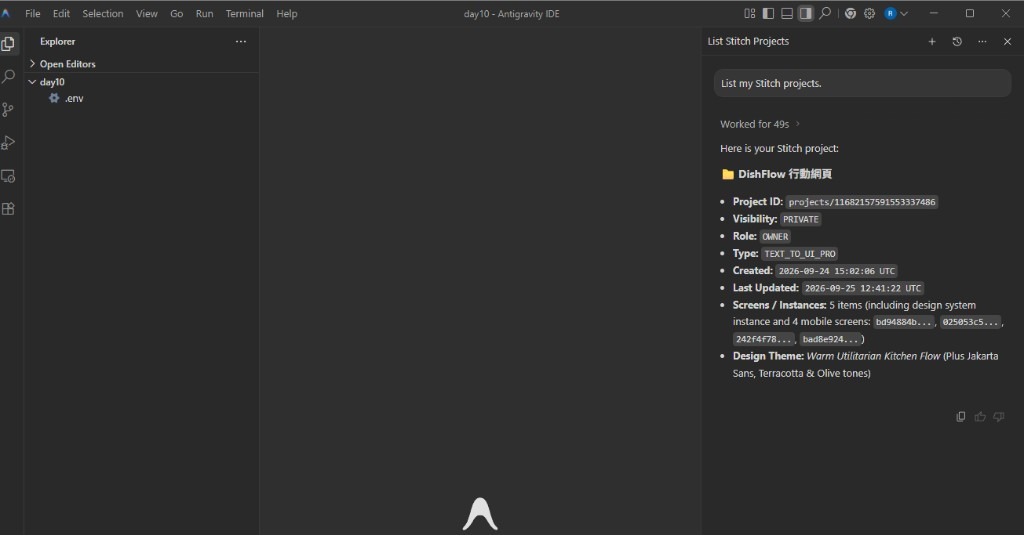Toggle the agent side panel

tap(806, 13)
